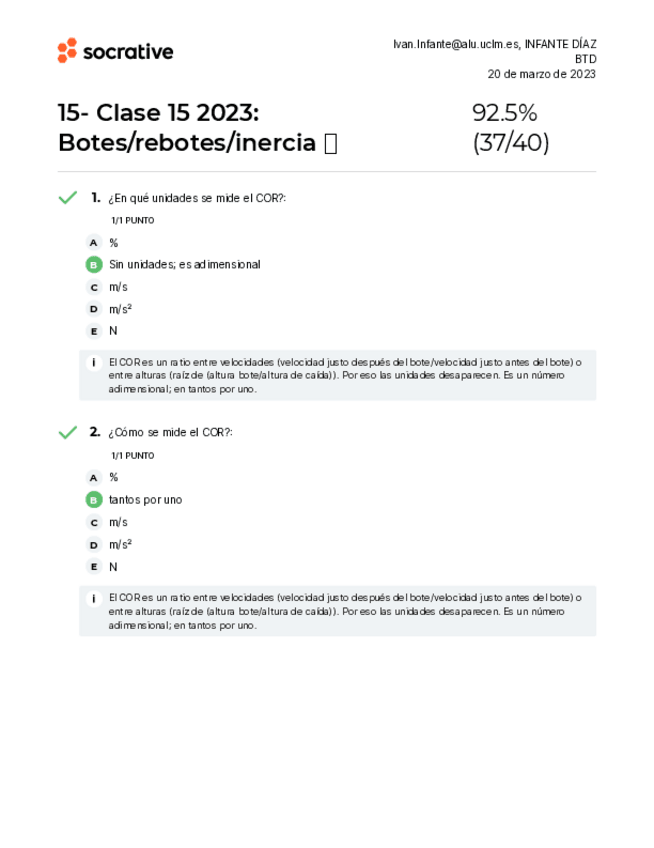654x848 pixels.
Task: Pick option C 'm/s' in question 2
Action: click(x=94, y=522)
